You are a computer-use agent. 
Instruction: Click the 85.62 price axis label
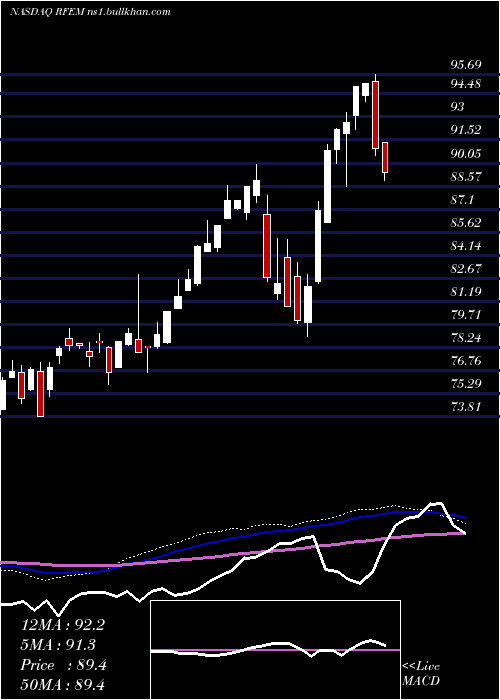click(466, 223)
